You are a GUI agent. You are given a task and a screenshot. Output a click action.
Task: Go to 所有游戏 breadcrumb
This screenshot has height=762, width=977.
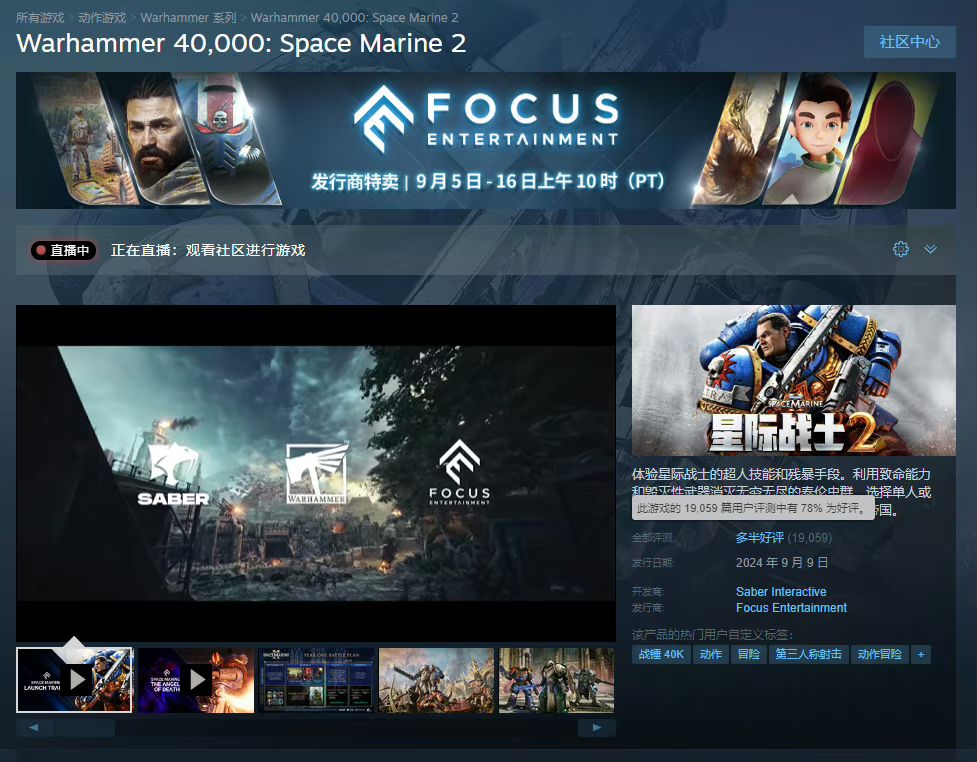click(x=40, y=17)
